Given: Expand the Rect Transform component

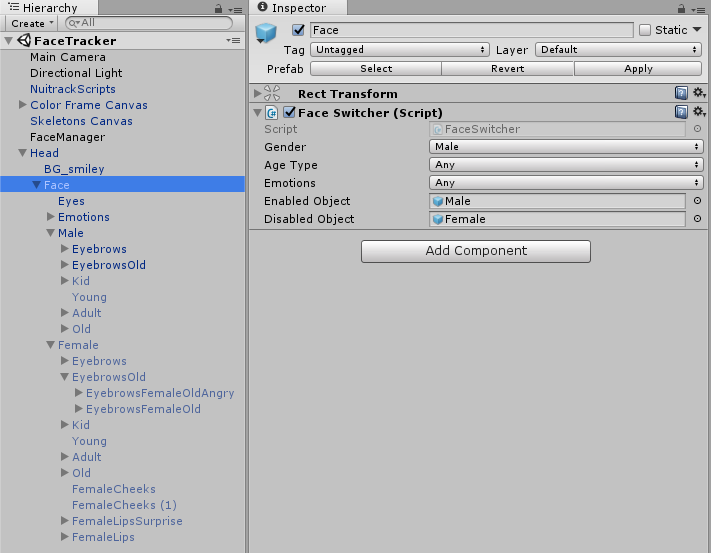Looking at the screenshot, I should 258,93.
